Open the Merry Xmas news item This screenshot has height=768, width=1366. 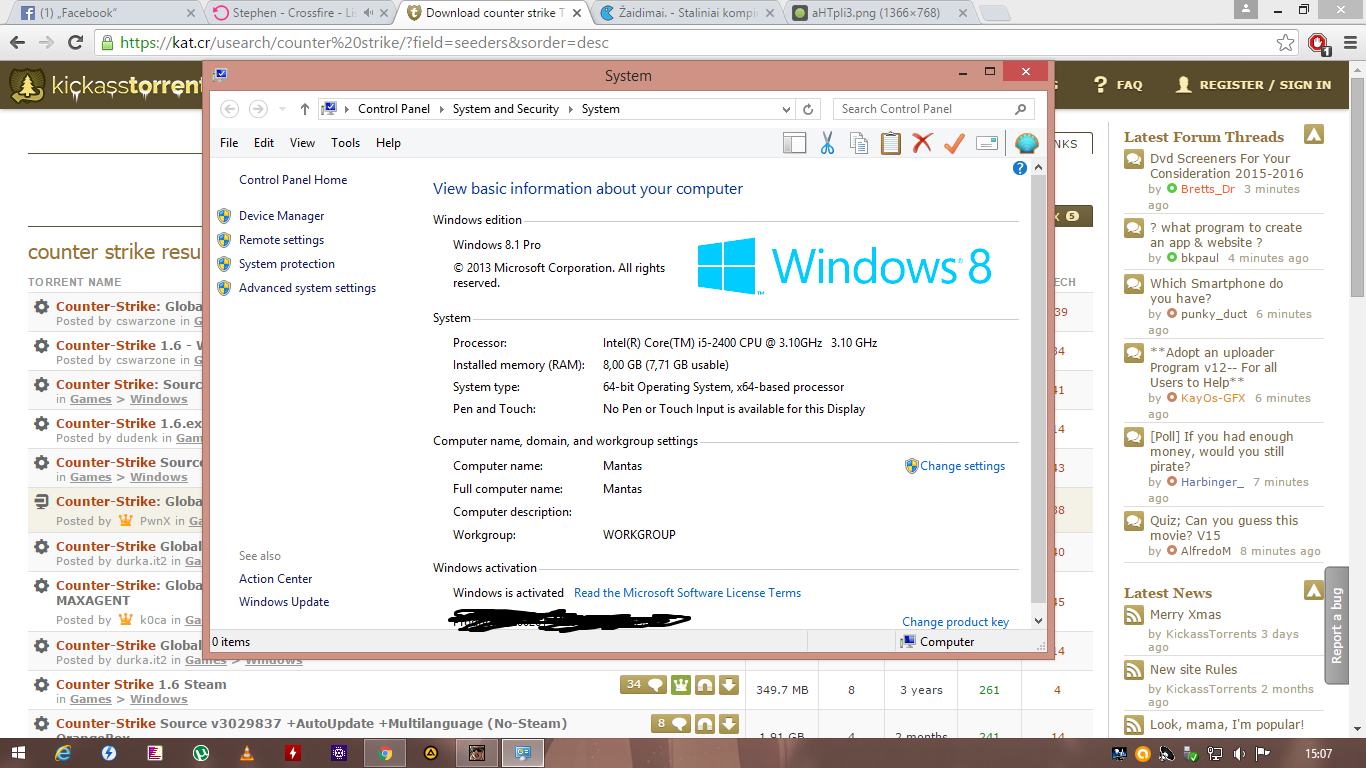point(1185,615)
